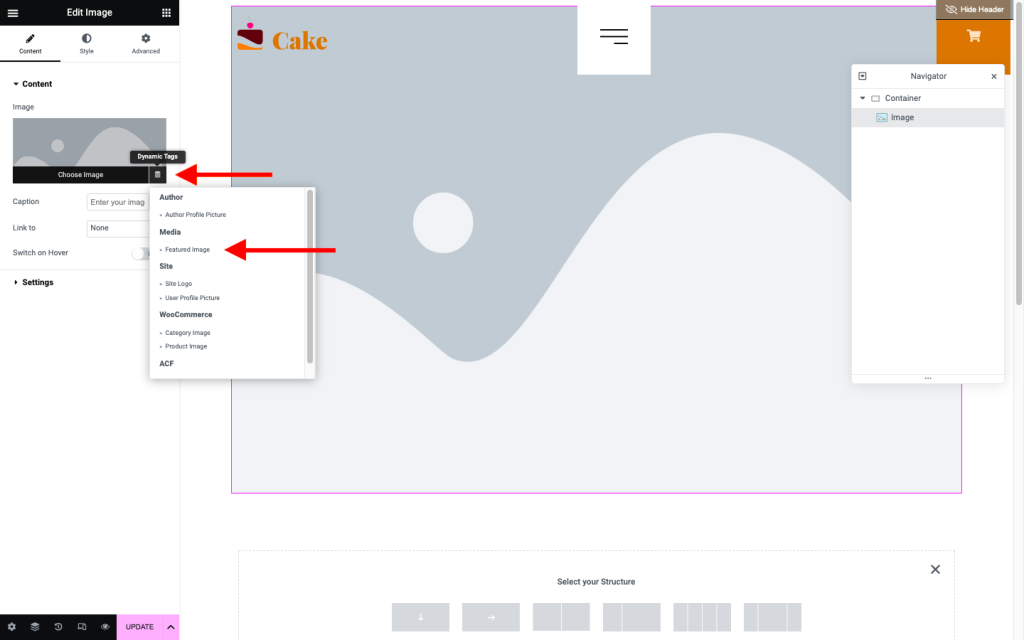Expand the Settings section
Image resolution: width=1024 pixels, height=640 pixels.
[x=36, y=282]
